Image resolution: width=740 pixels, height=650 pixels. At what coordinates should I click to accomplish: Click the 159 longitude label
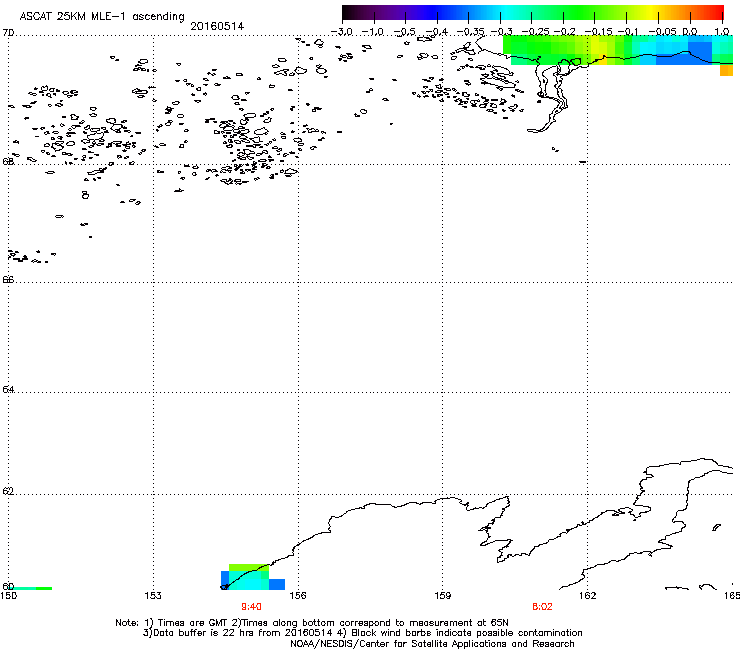[443, 596]
